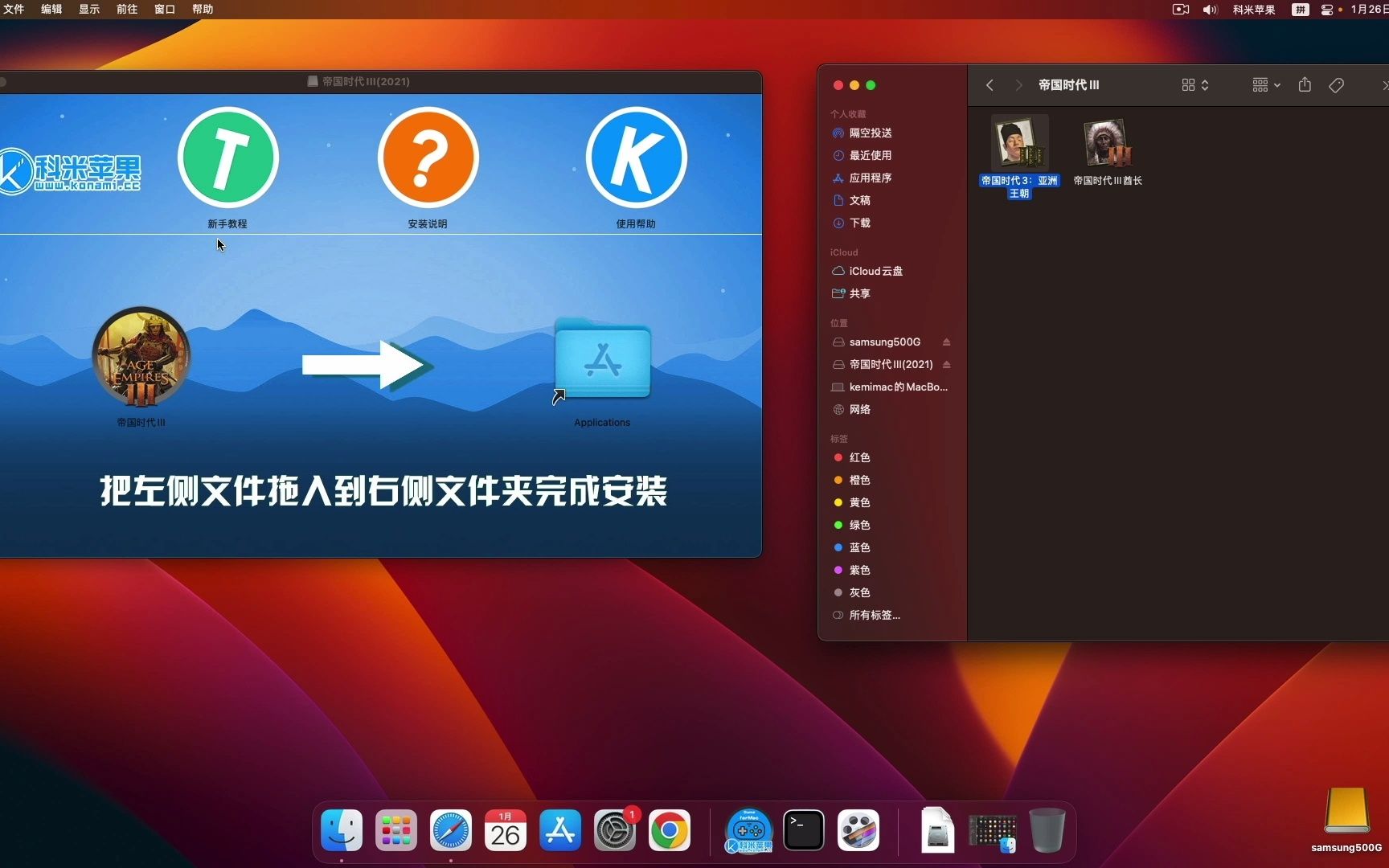Click the Finder tag button

point(1336,85)
